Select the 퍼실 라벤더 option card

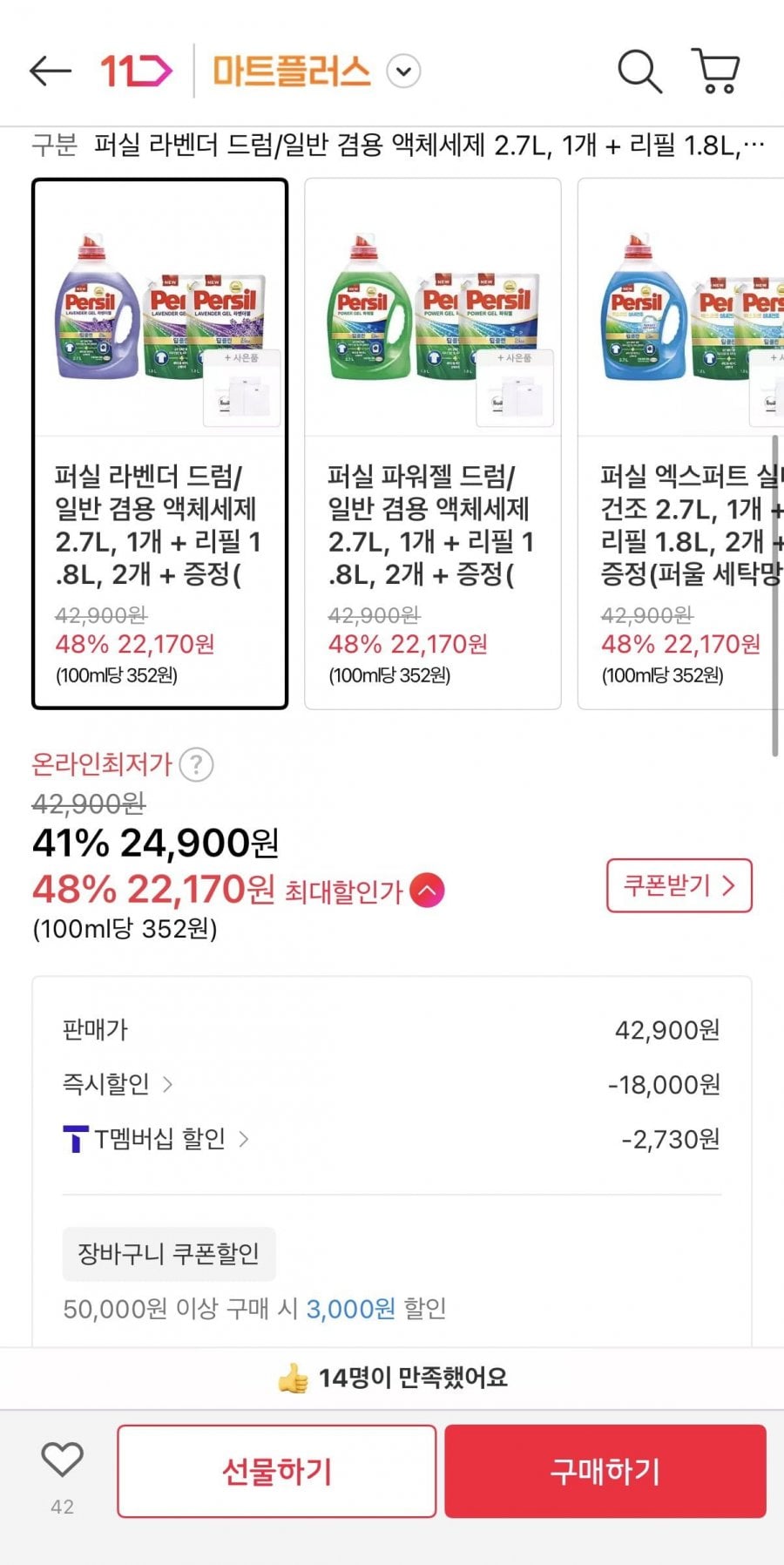(160, 444)
